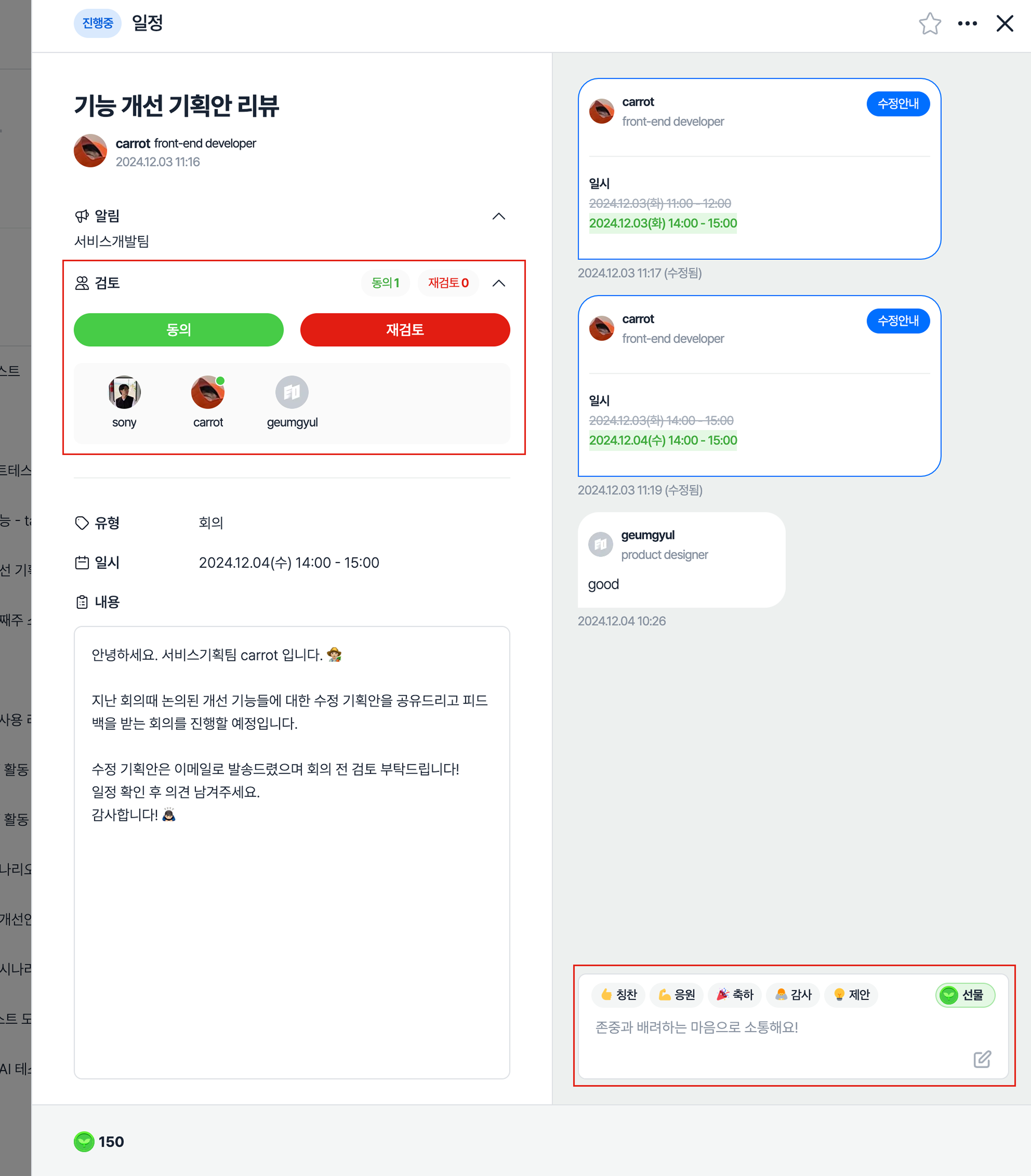Image resolution: width=1031 pixels, height=1176 pixels.
Task: Close the schedule detail panel
Action: tap(1004, 24)
